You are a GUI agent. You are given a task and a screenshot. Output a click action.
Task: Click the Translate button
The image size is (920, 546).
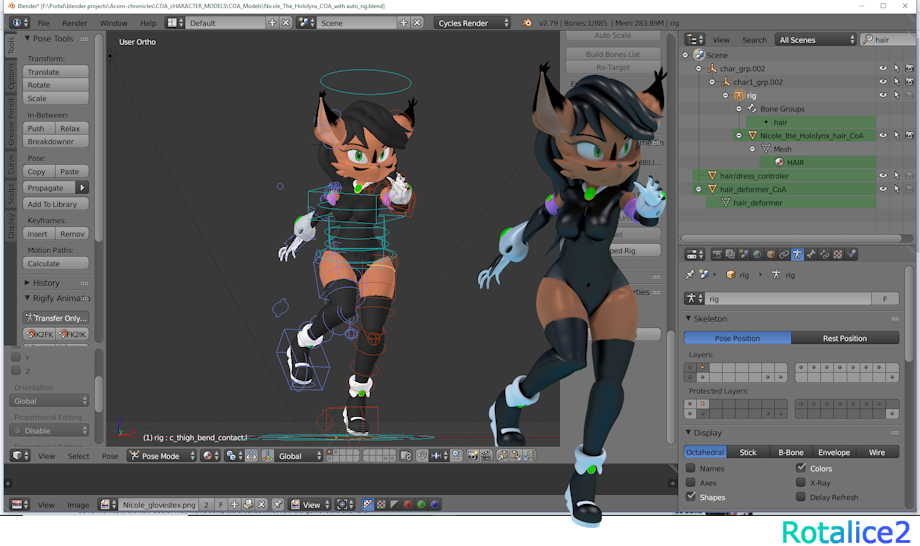[56, 72]
